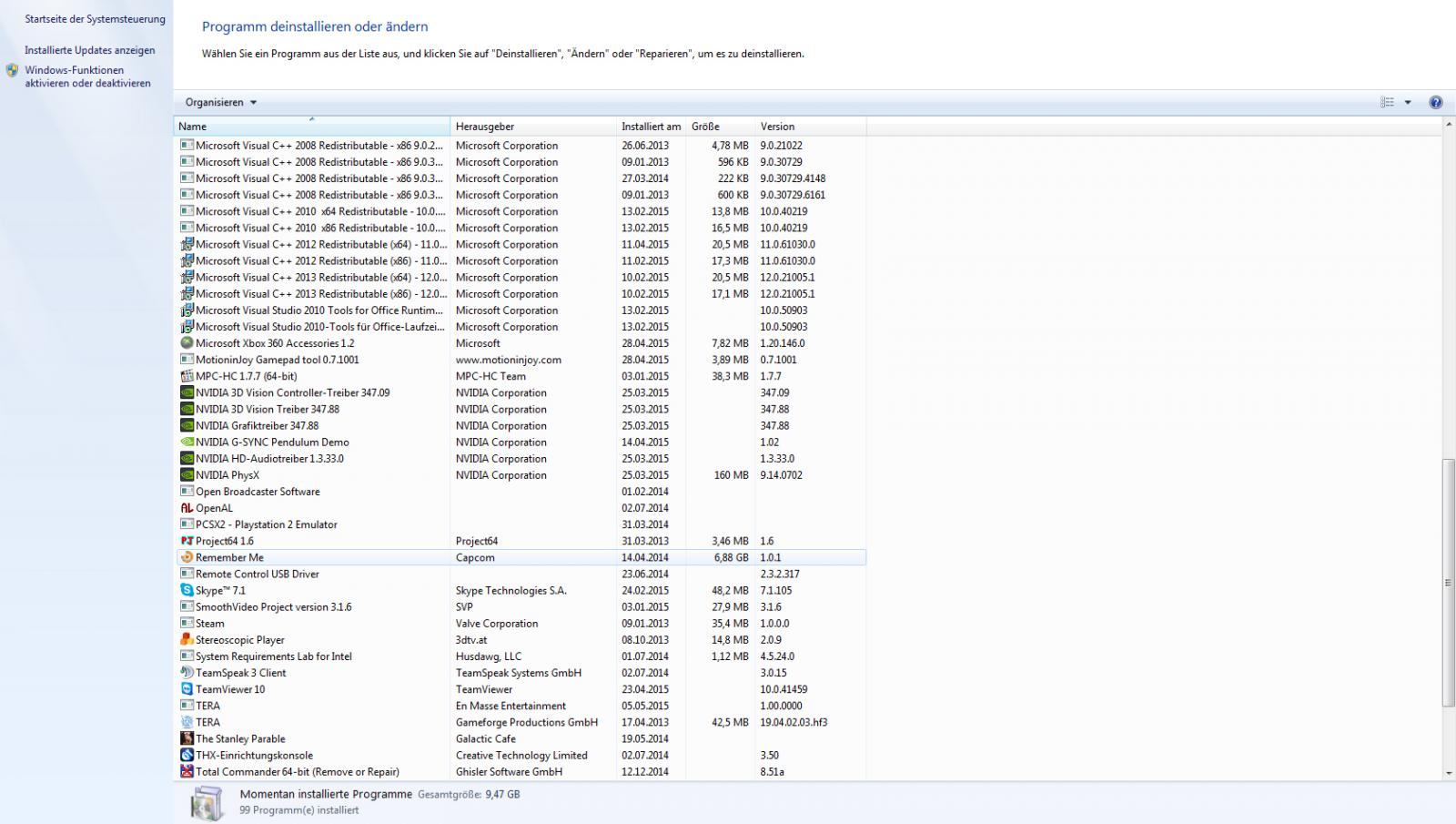Click the Visual C++ 2012 Redistributable (x64) icon
This screenshot has width=1456, height=824.
[x=187, y=244]
